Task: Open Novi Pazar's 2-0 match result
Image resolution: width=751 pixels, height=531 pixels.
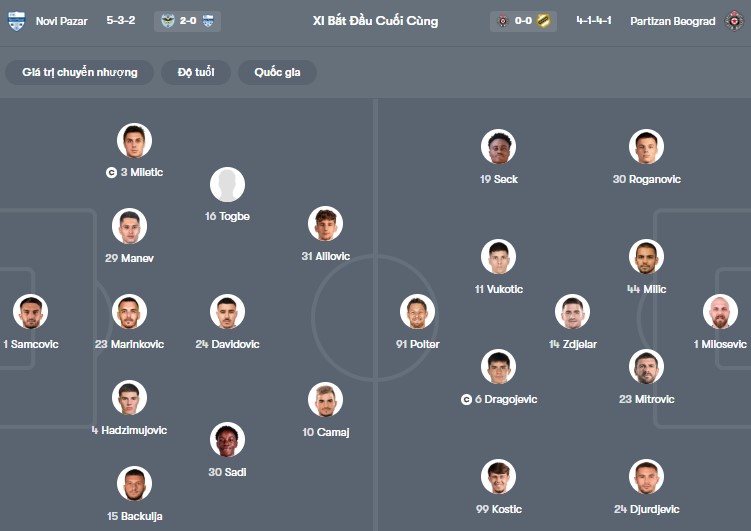Action: [x=188, y=21]
